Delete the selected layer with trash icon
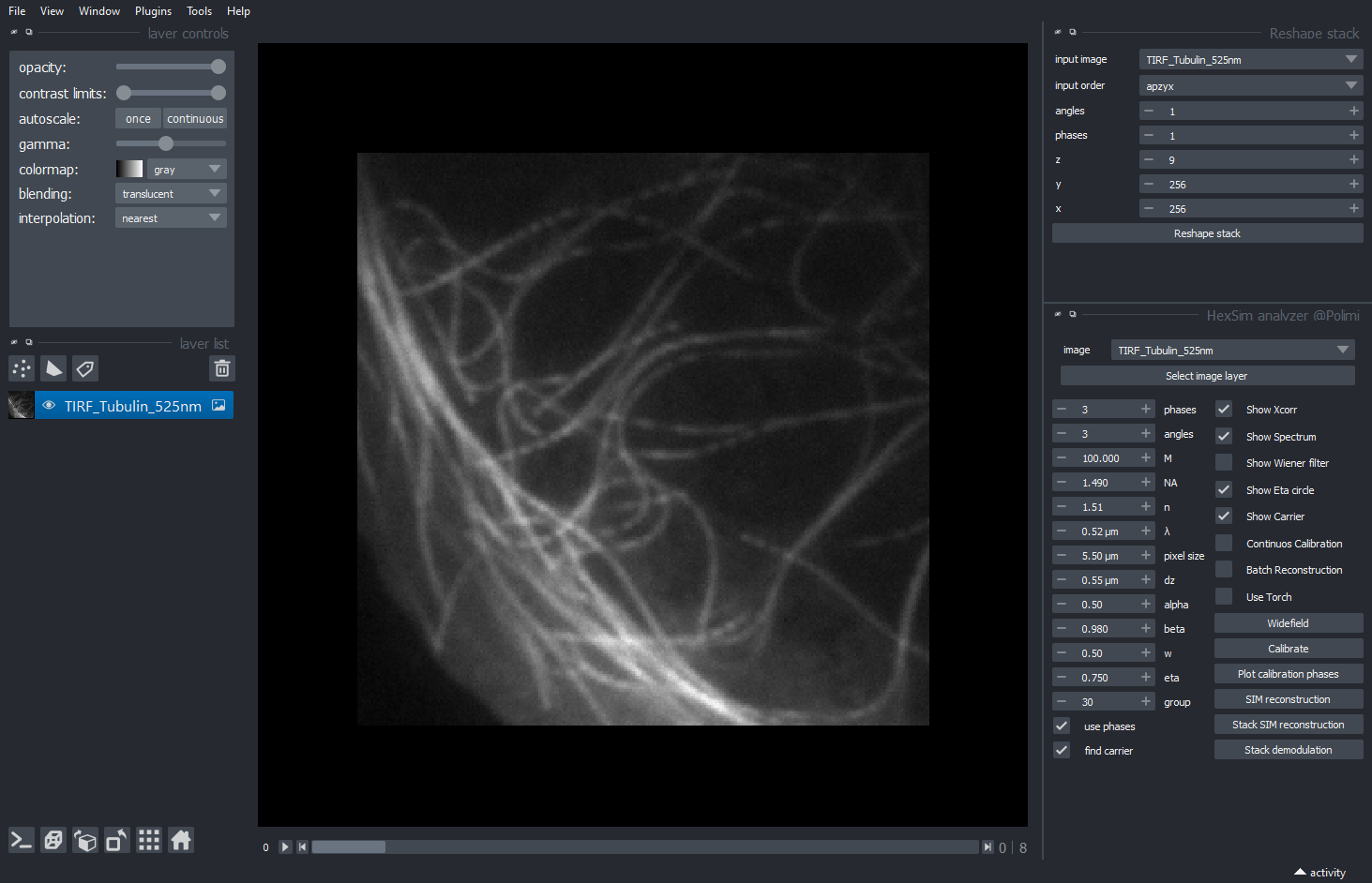Image resolution: width=1372 pixels, height=883 pixels. [x=221, y=368]
